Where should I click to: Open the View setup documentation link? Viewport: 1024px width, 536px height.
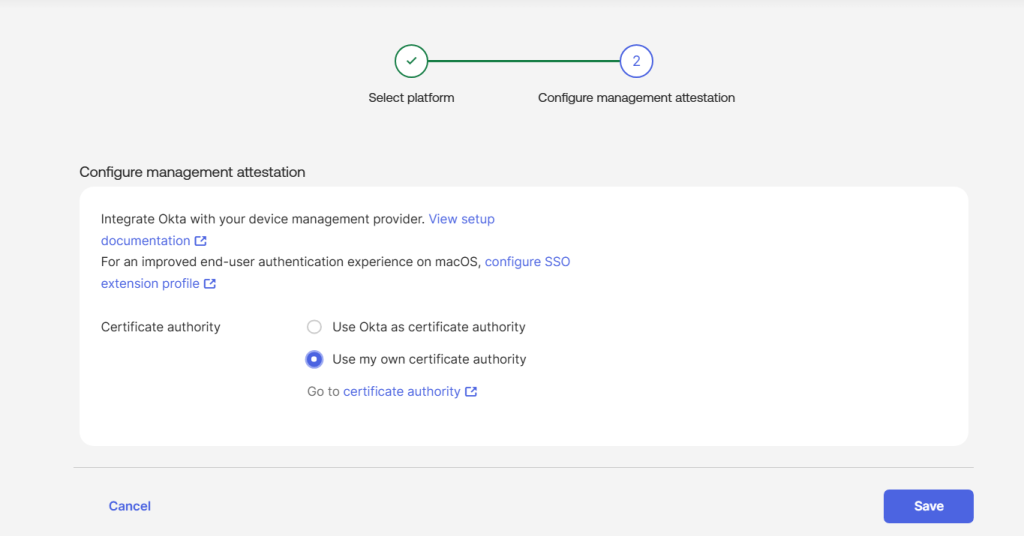pyautogui.click(x=461, y=219)
